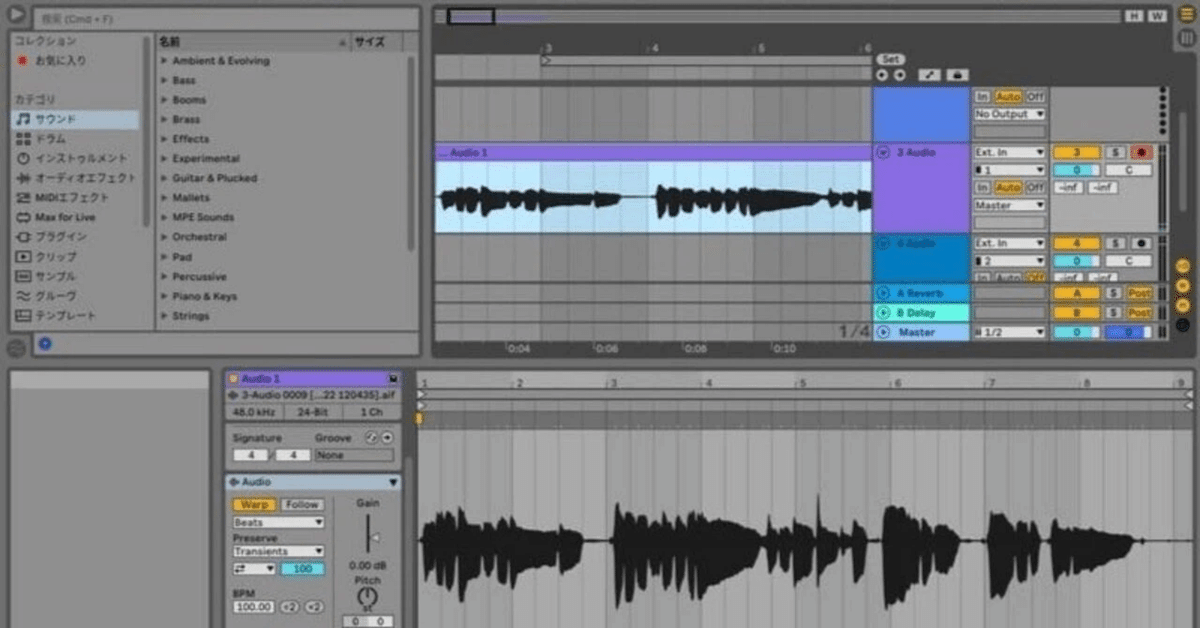Sort browser by サイズ column header
Screen dimensions: 1200x628
pos(377,42)
